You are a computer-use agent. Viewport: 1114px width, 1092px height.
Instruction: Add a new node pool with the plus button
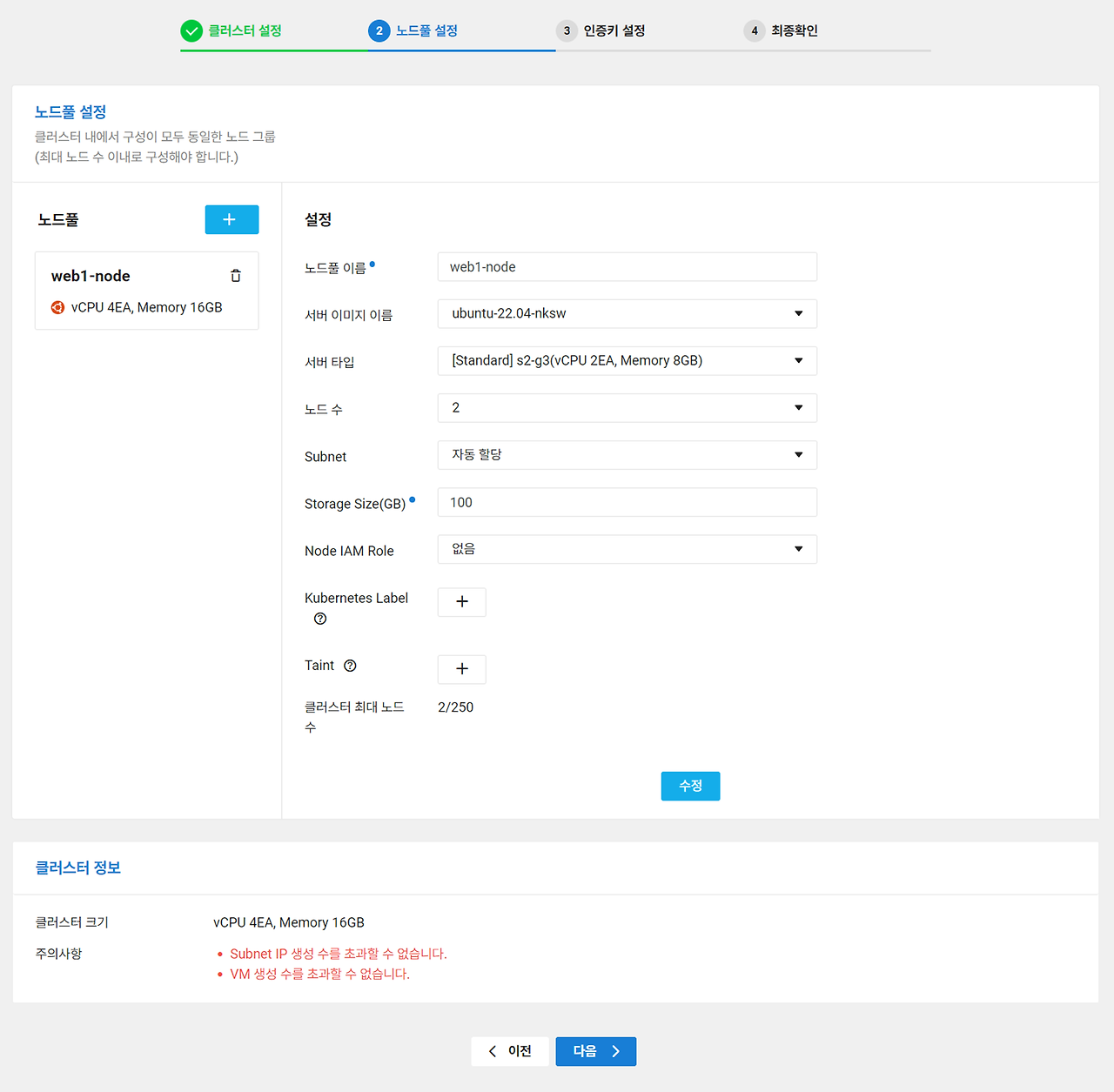[x=232, y=219]
